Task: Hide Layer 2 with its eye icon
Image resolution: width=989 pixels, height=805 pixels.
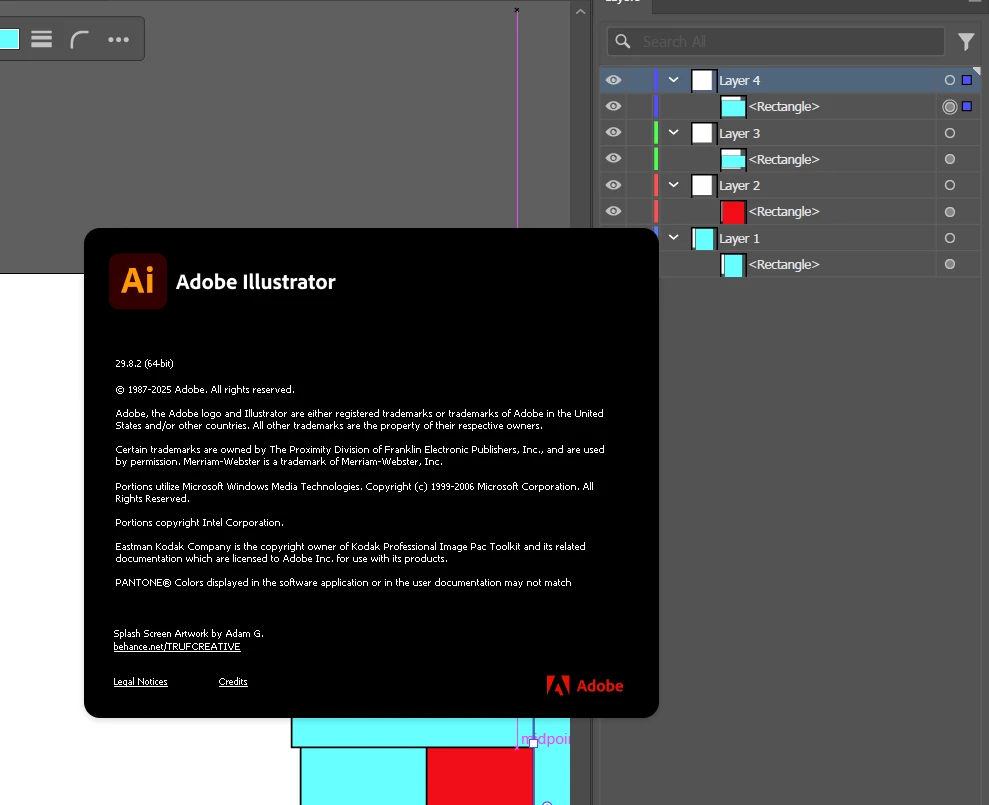Action: (613, 185)
